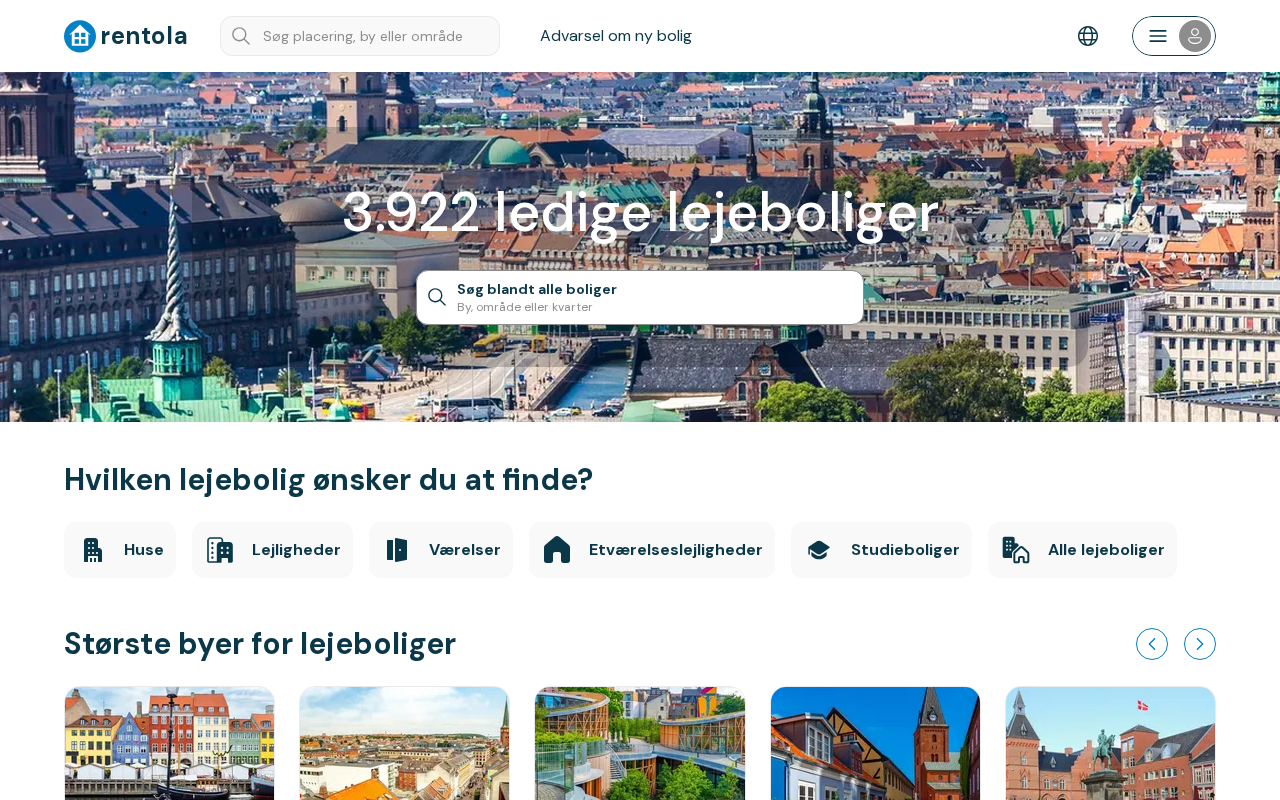Open the globe language selector
The height and width of the screenshot is (800, 1280).
1088,36
